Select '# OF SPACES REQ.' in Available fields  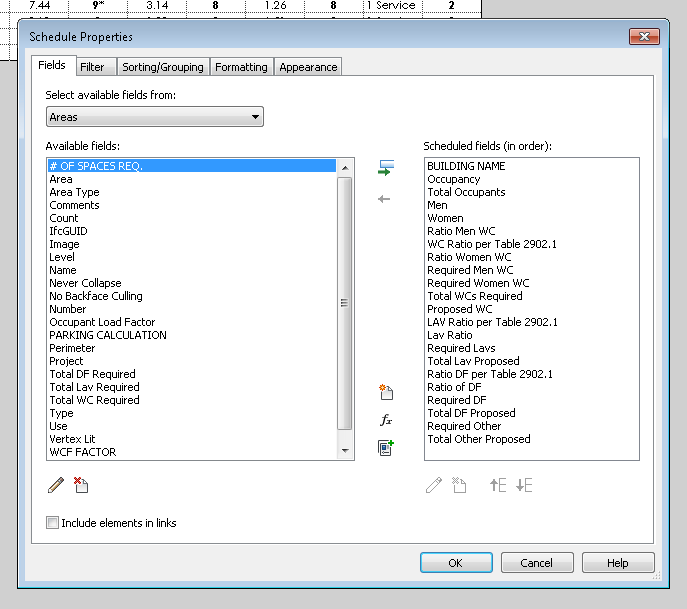tap(191, 166)
